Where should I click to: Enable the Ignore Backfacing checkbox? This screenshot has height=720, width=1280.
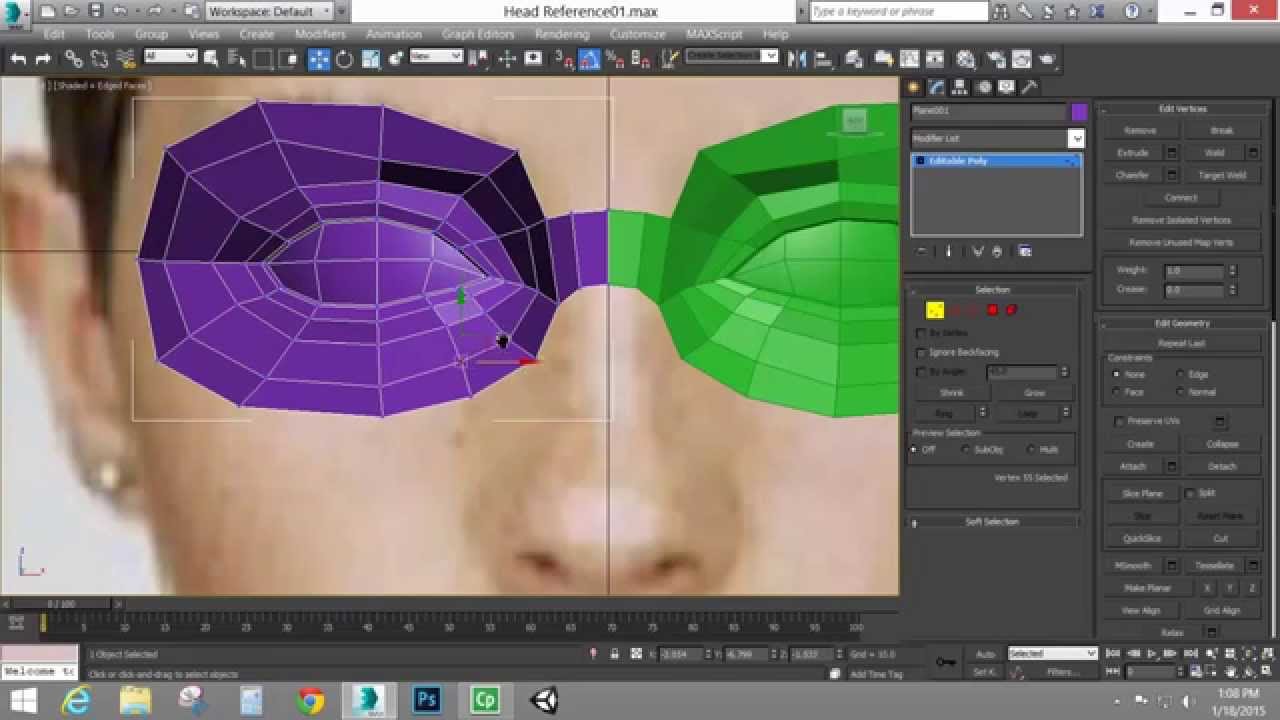pyautogui.click(x=921, y=352)
